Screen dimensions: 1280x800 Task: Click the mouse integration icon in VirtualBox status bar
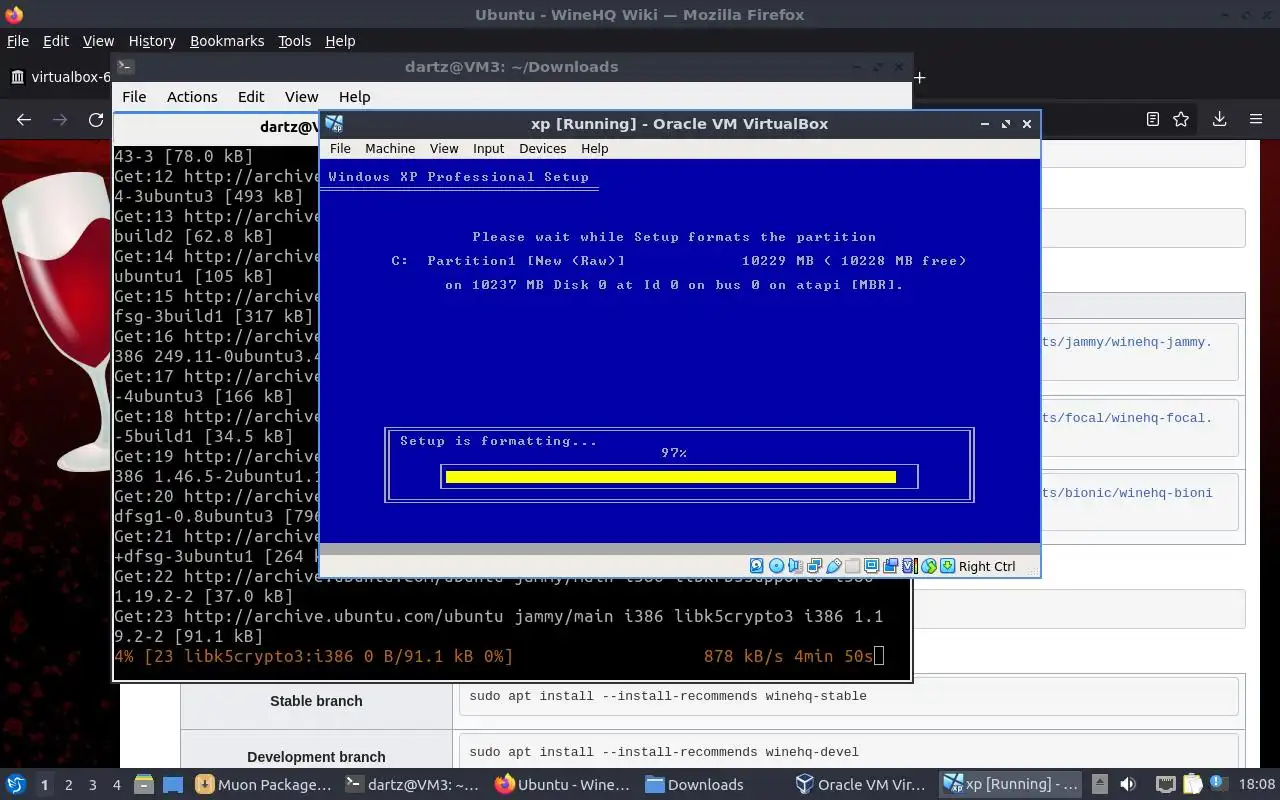click(x=929, y=566)
